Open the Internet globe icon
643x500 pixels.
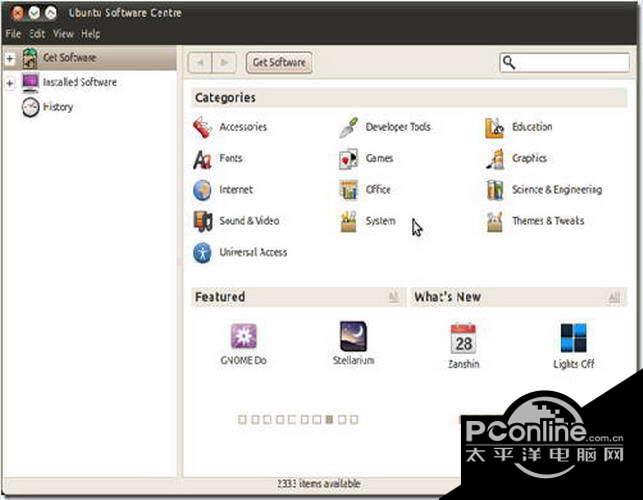click(x=202, y=190)
